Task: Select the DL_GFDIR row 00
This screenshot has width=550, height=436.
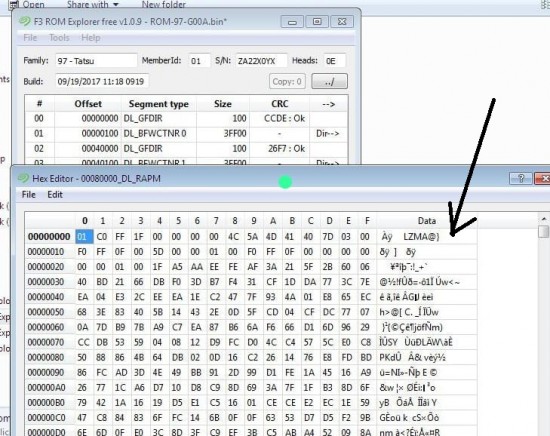Action: coord(186,119)
